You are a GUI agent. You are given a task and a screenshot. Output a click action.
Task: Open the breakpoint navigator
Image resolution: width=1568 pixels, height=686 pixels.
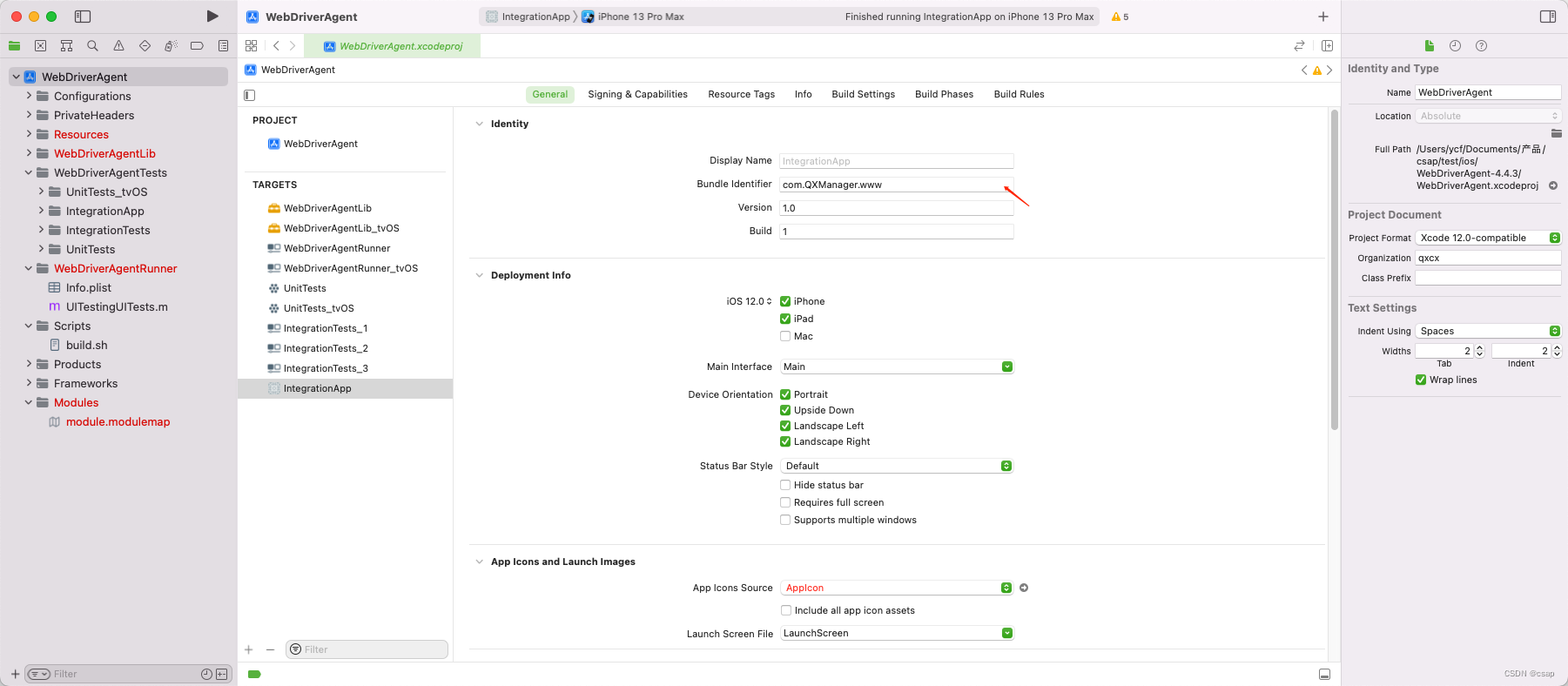coord(197,45)
